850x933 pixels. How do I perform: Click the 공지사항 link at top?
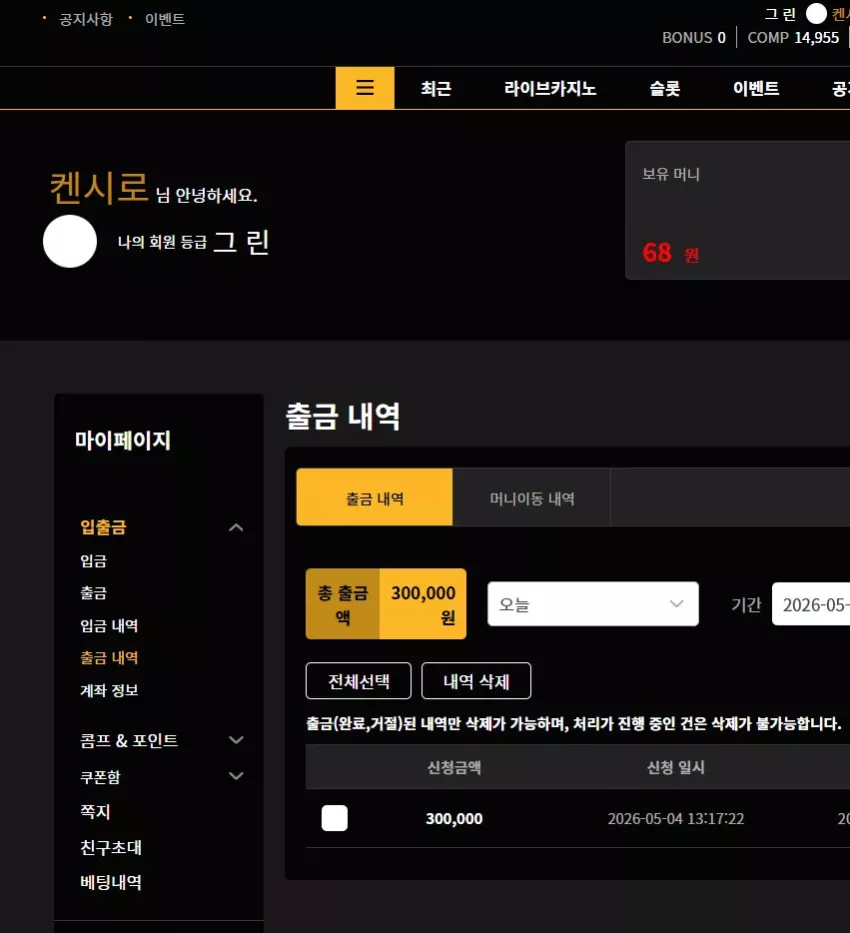tap(86, 19)
